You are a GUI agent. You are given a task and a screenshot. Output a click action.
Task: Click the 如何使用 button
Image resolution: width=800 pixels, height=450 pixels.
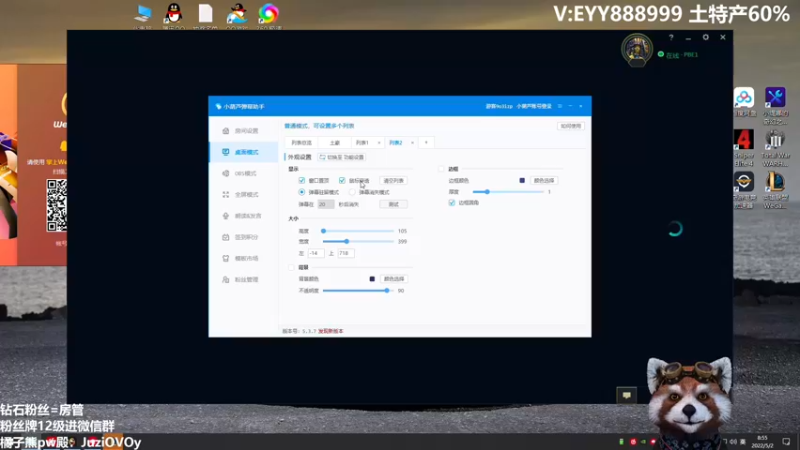click(x=570, y=126)
